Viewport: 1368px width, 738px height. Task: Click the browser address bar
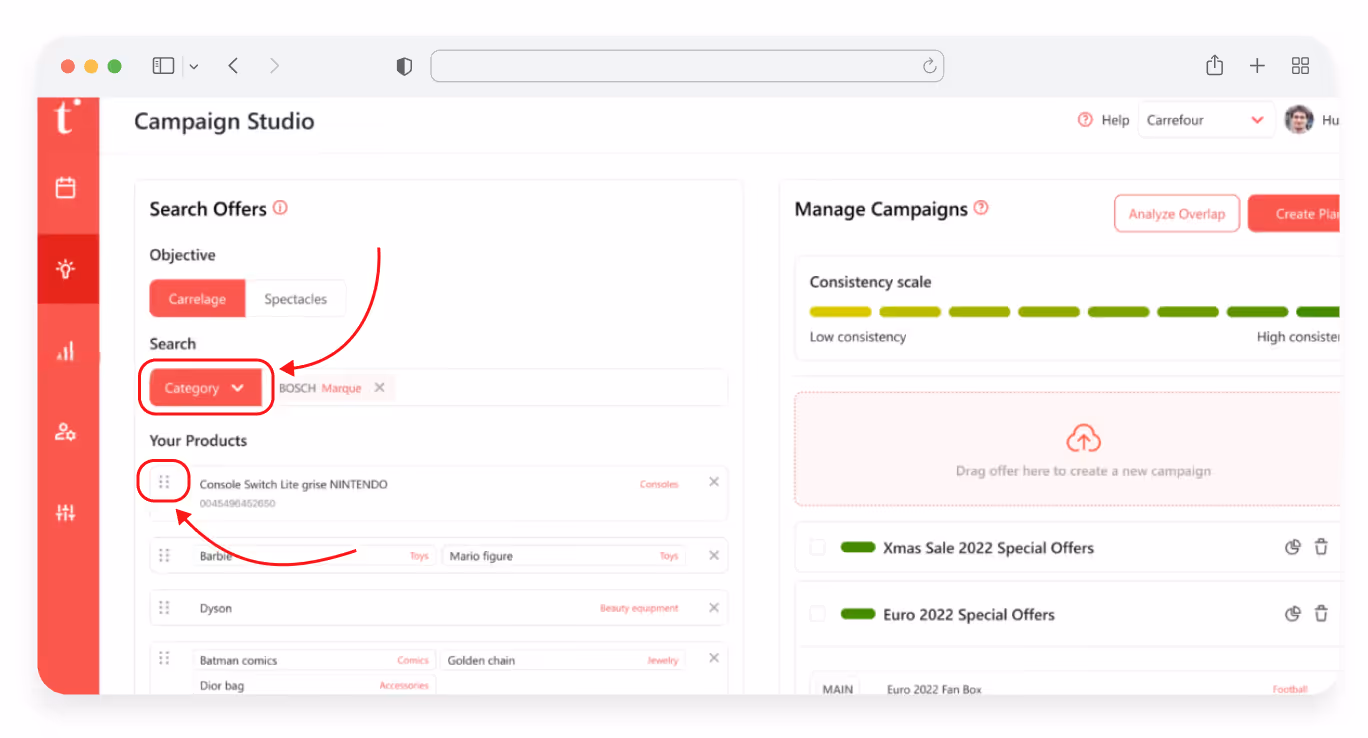[687, 66]
